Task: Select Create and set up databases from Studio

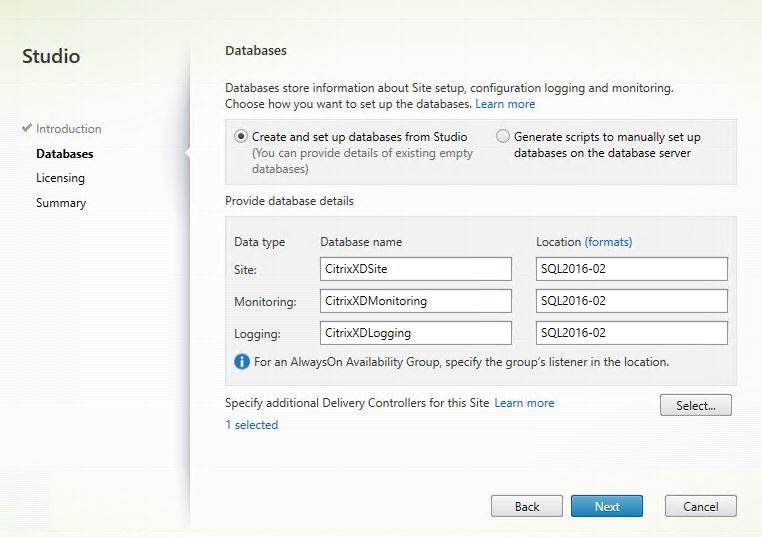Action: click(x=241, y=137)
